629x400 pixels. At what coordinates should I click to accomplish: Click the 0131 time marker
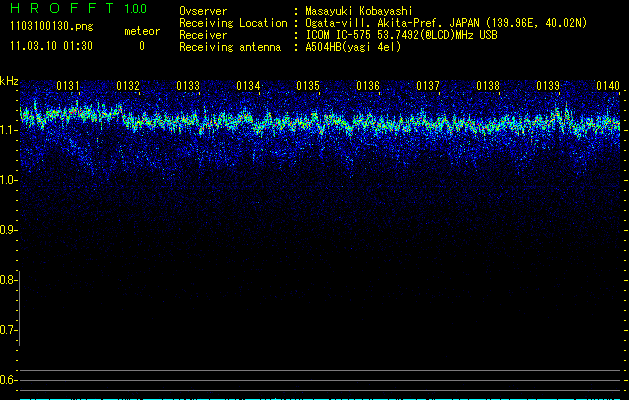point(68,87)
